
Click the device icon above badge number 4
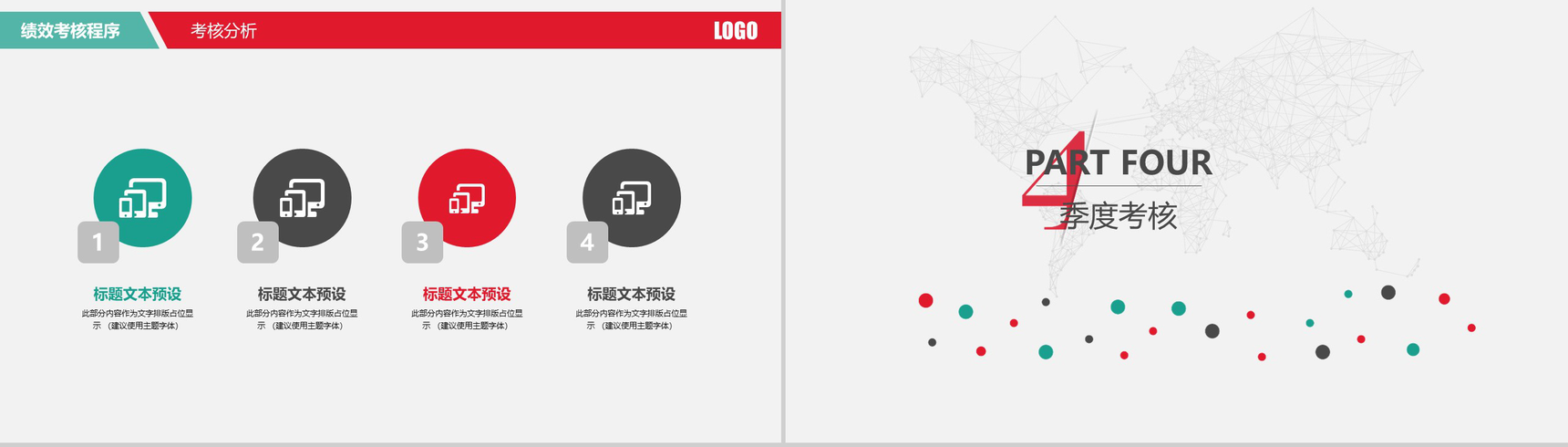tap(632, 198)
